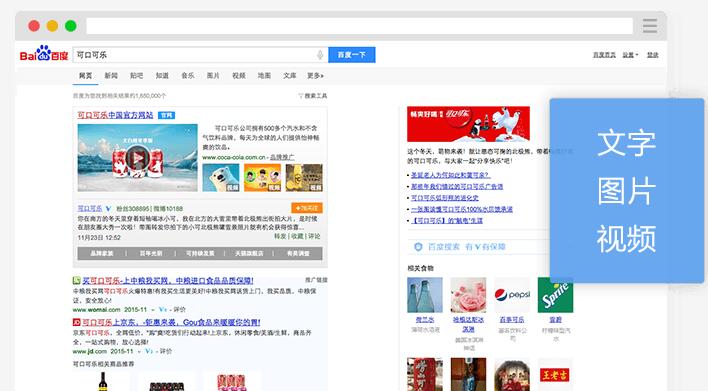Click the red Coca-Cola polar bear banner

click(468, 124)
